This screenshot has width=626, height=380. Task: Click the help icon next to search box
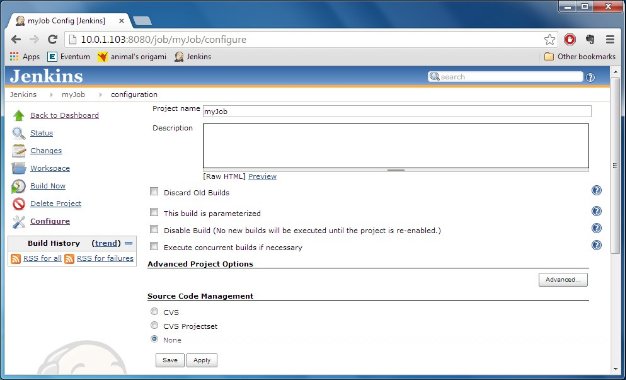point(590,77)
